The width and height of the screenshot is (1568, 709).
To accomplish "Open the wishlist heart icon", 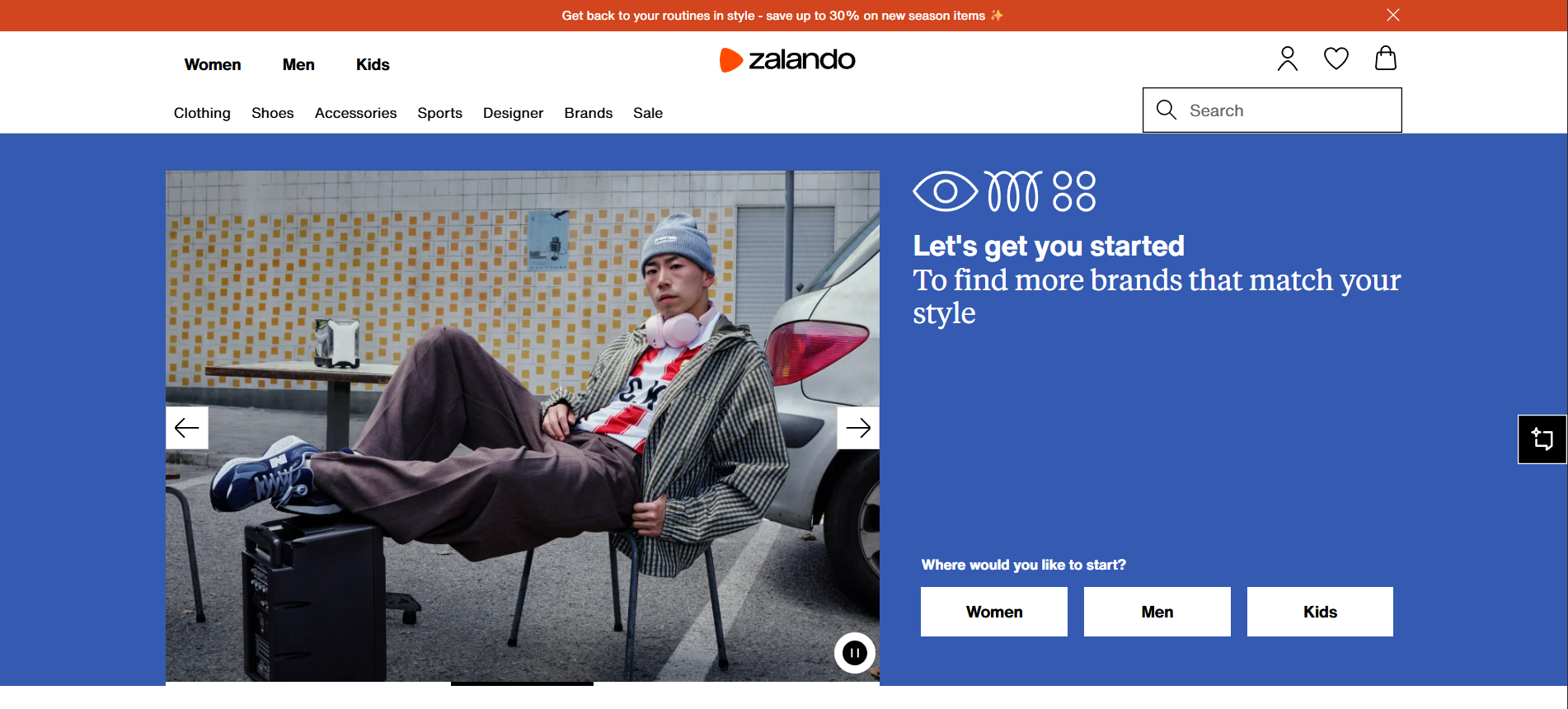I will pyautogui.click(x=1336, y=59).
